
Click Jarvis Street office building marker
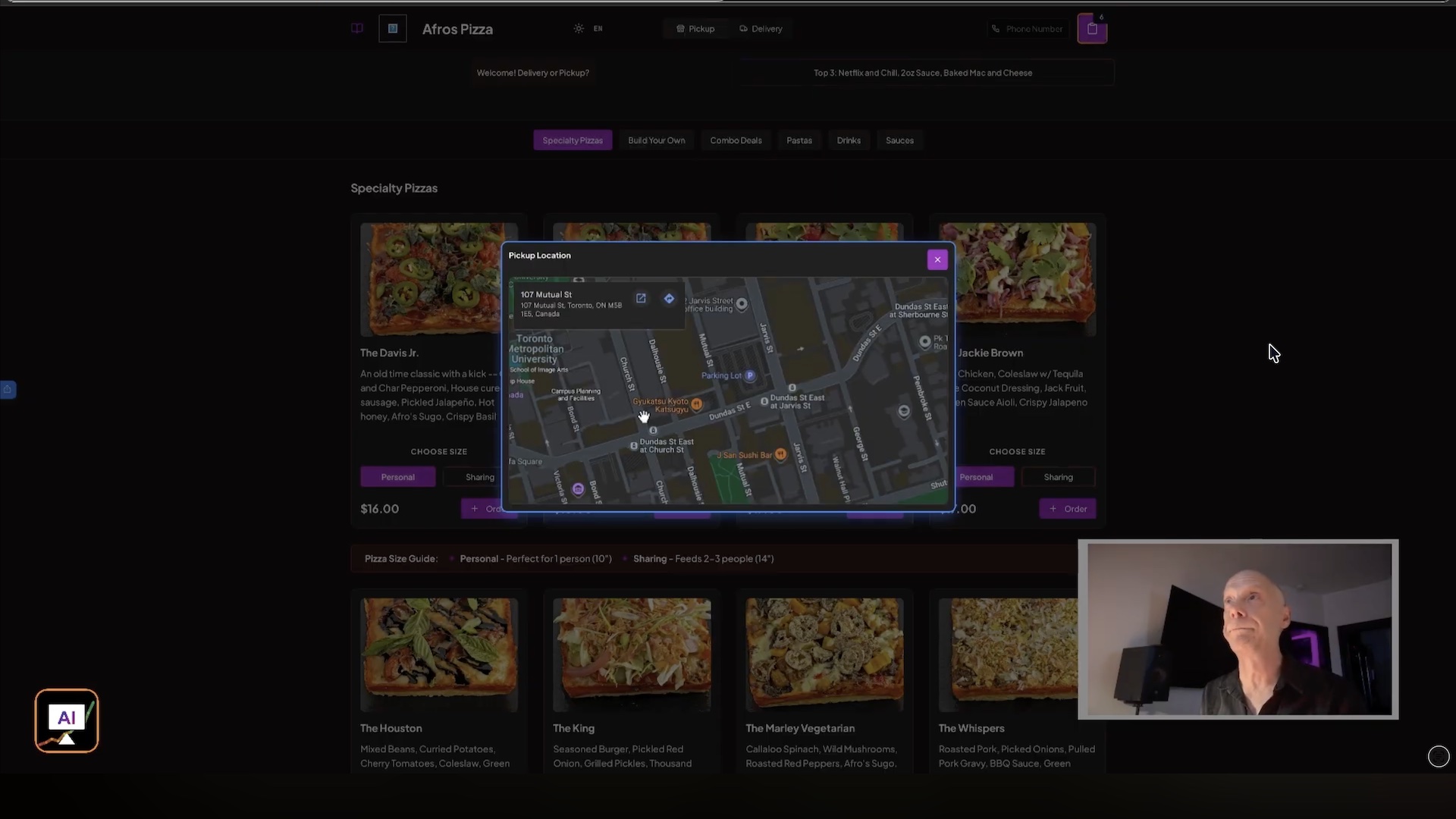pyautogui.click(x=742, y=304)
